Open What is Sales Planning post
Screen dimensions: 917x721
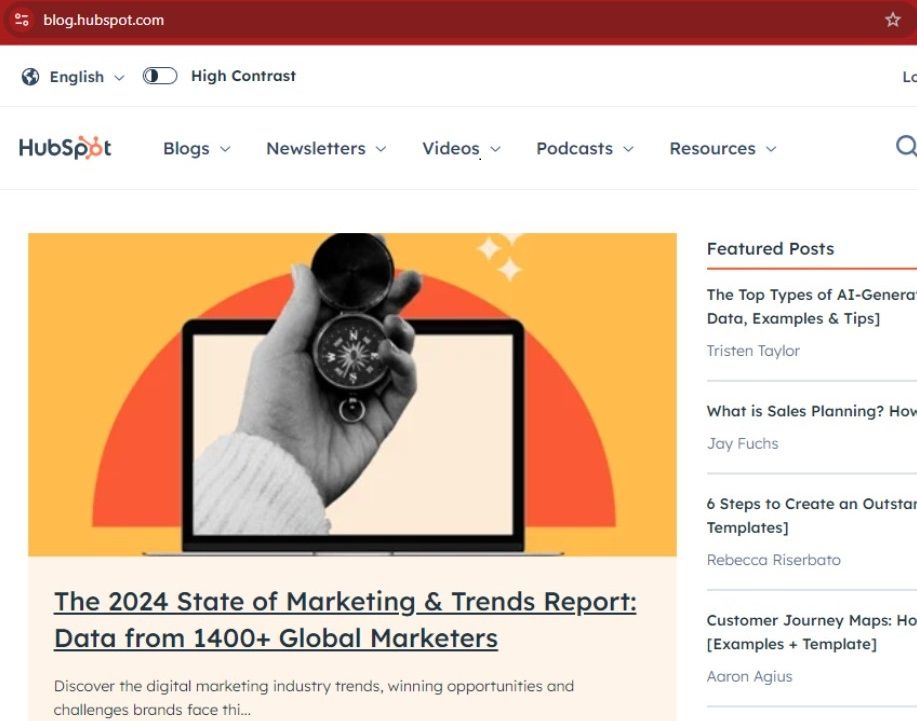pos(812,411)
